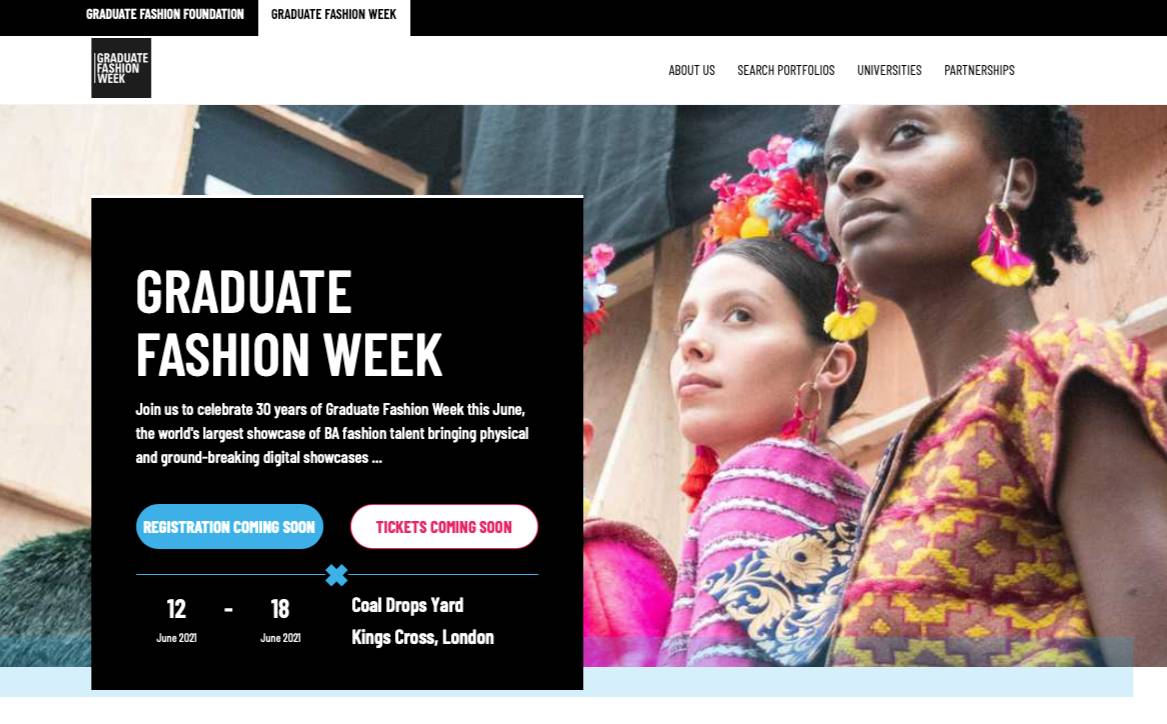The width and height of the screenshot is (1167, 724).
Task: Open the Partnerships menu item
Action: [x=979, y=70]
